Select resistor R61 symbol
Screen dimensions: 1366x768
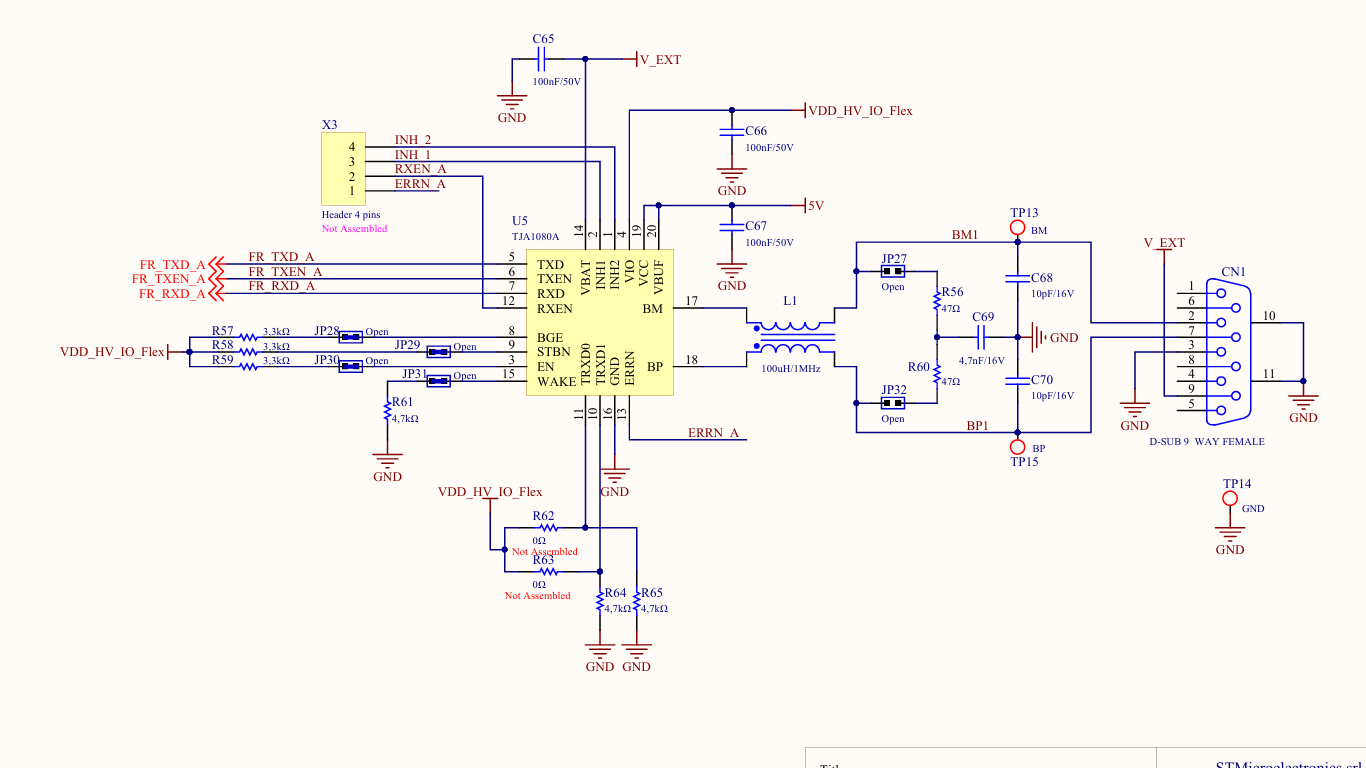click(387, 410)
